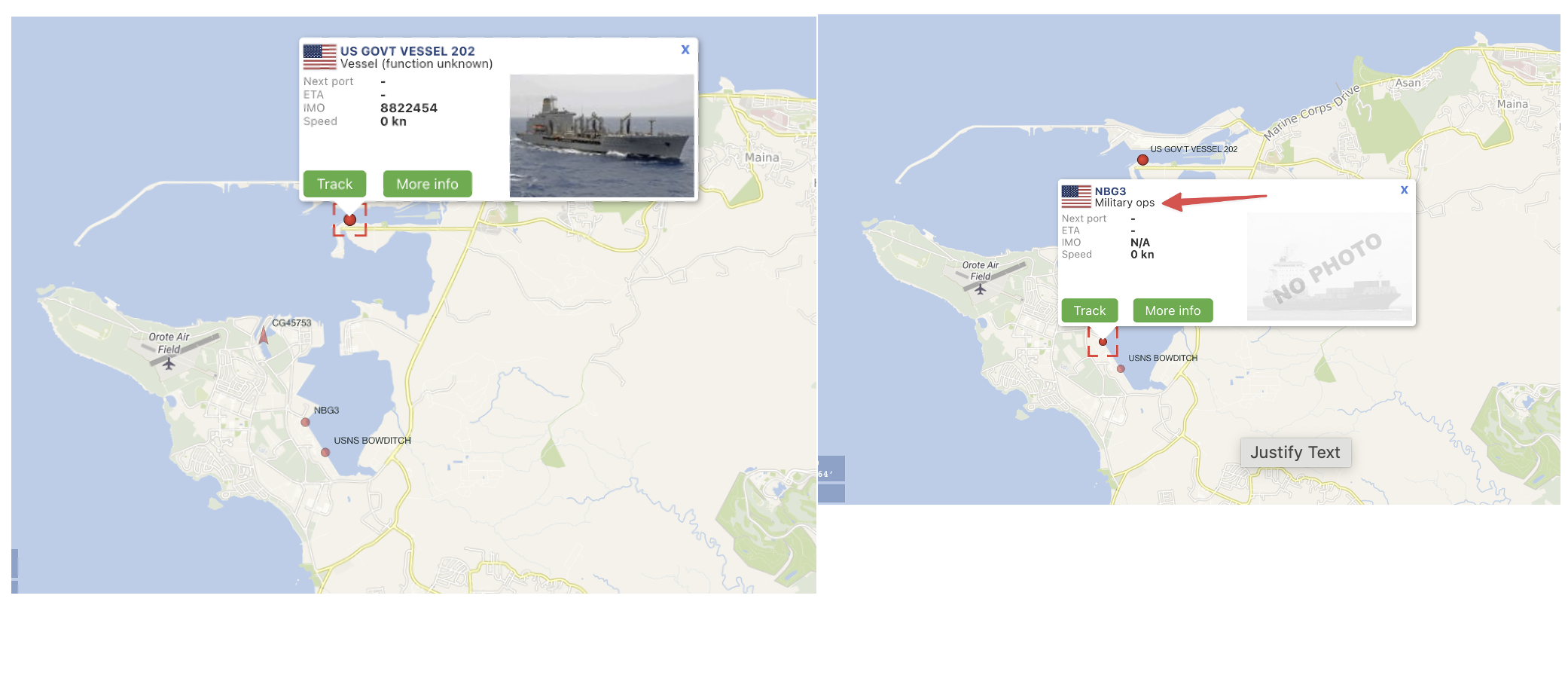Click IMO value 8822454
The width and height of the screenshot is (1568, 681).
[409, 108]
